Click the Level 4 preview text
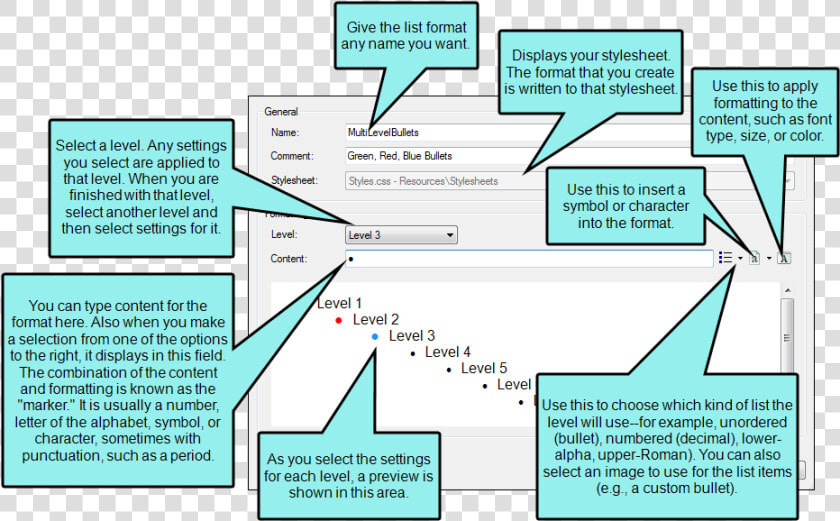The width and height of the screenshot is (840, 521). pos(447,352)
